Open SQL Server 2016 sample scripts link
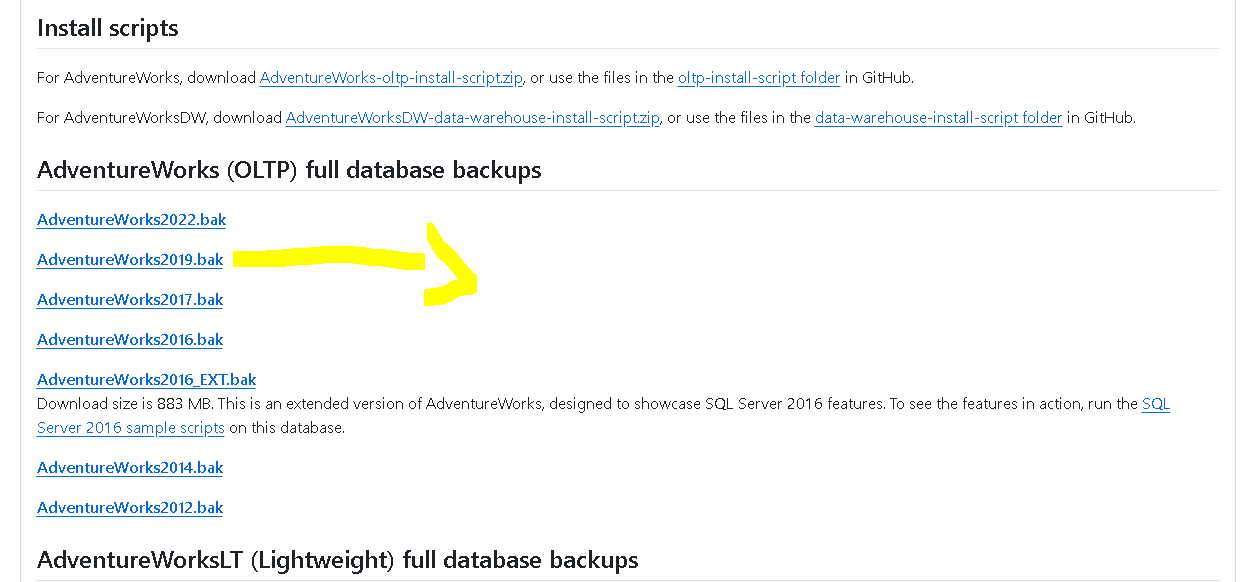Screen dimensions: 1254x582 coord(130,427)
